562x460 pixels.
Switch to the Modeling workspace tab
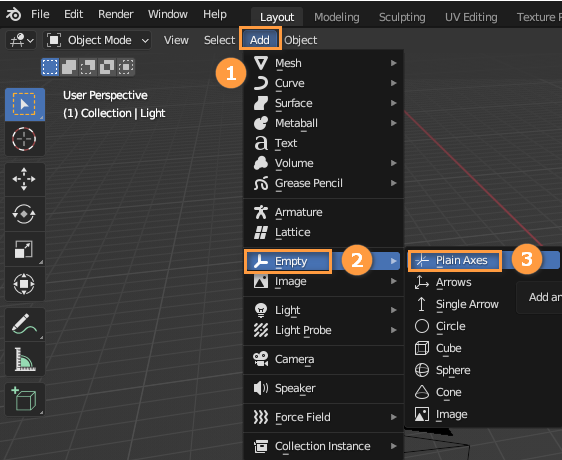(337, 17)
